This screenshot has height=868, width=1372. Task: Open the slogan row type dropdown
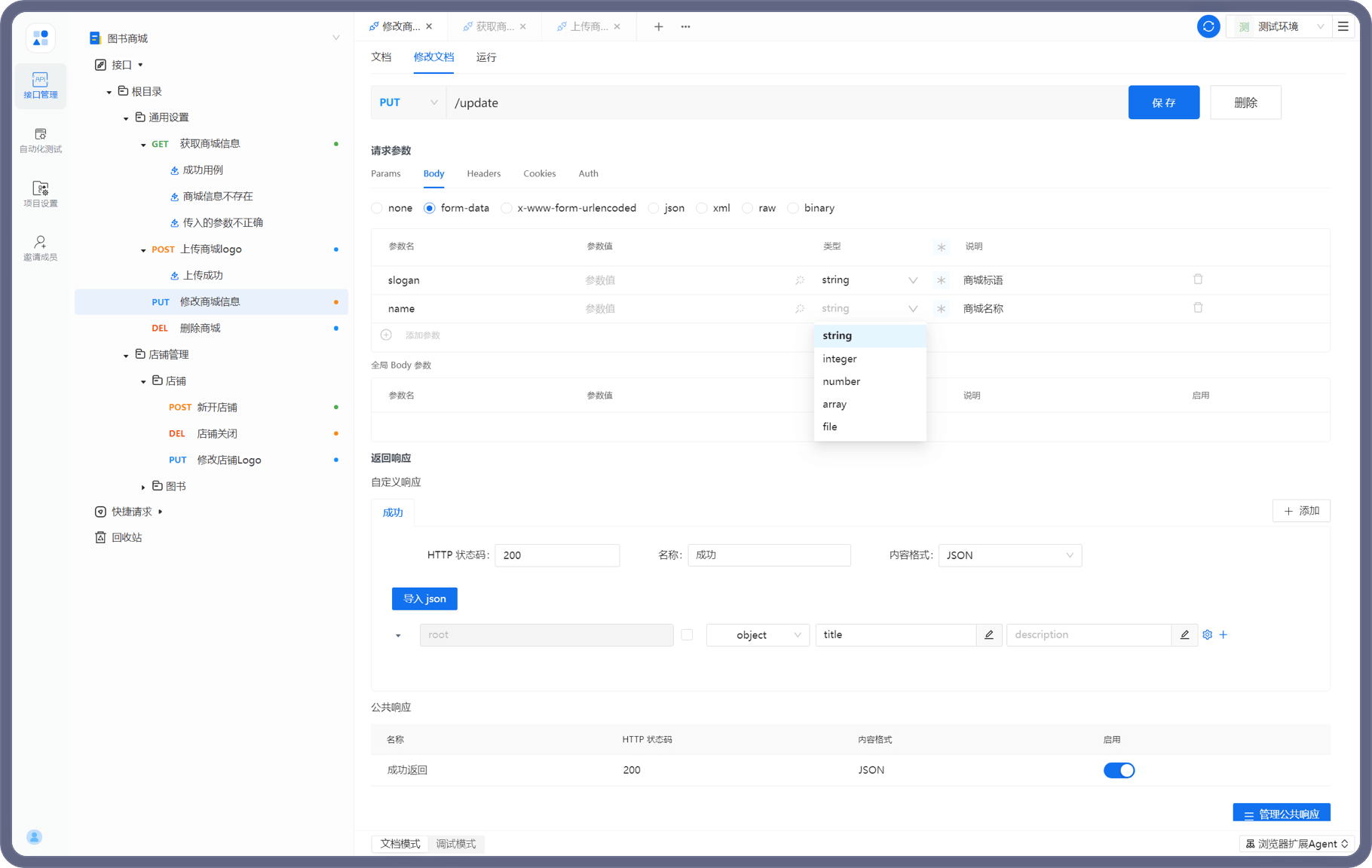pos(870,280)
